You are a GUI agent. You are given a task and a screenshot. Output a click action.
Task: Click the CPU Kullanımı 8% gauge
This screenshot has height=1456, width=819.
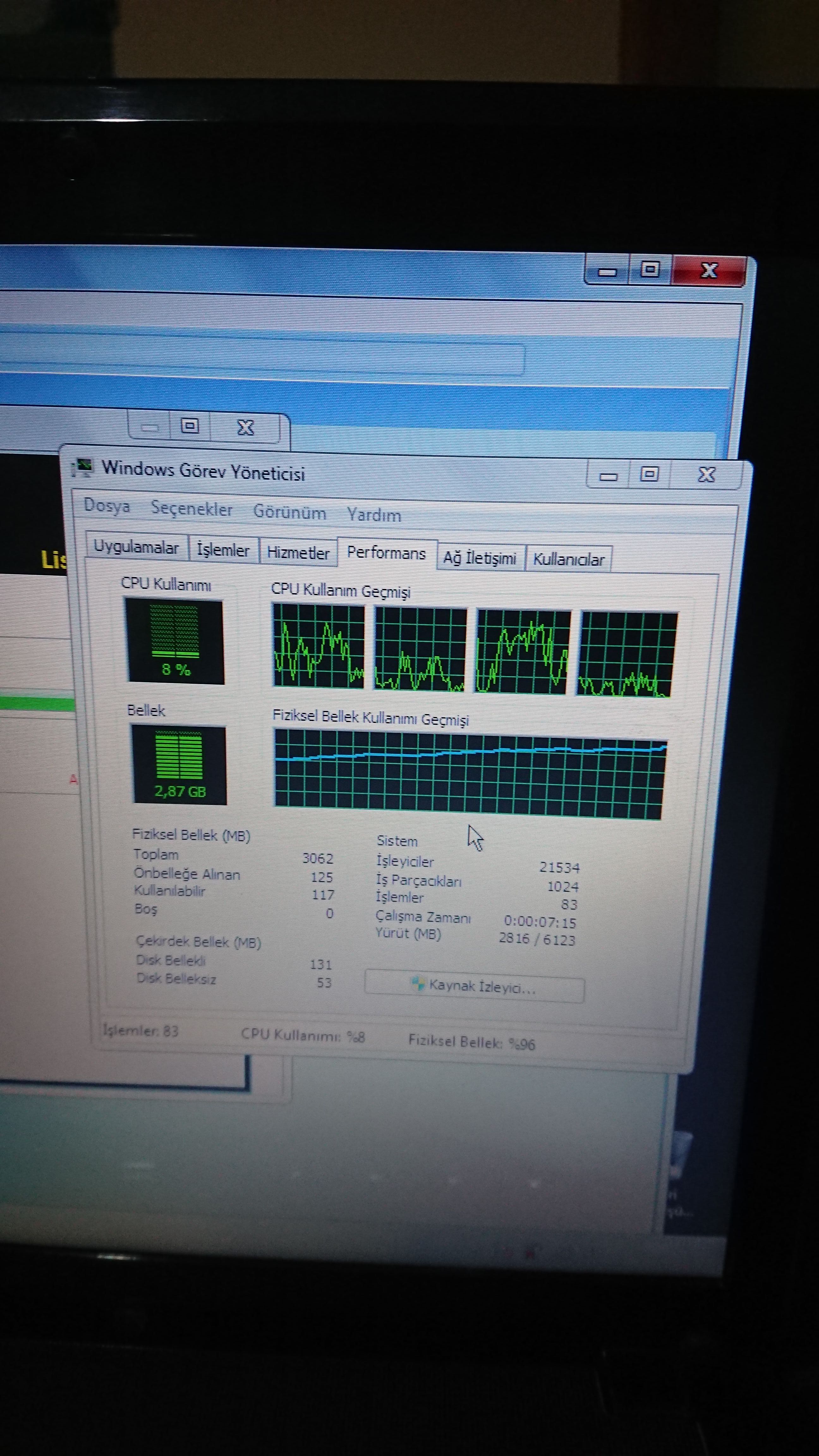[x=175, y=641]
